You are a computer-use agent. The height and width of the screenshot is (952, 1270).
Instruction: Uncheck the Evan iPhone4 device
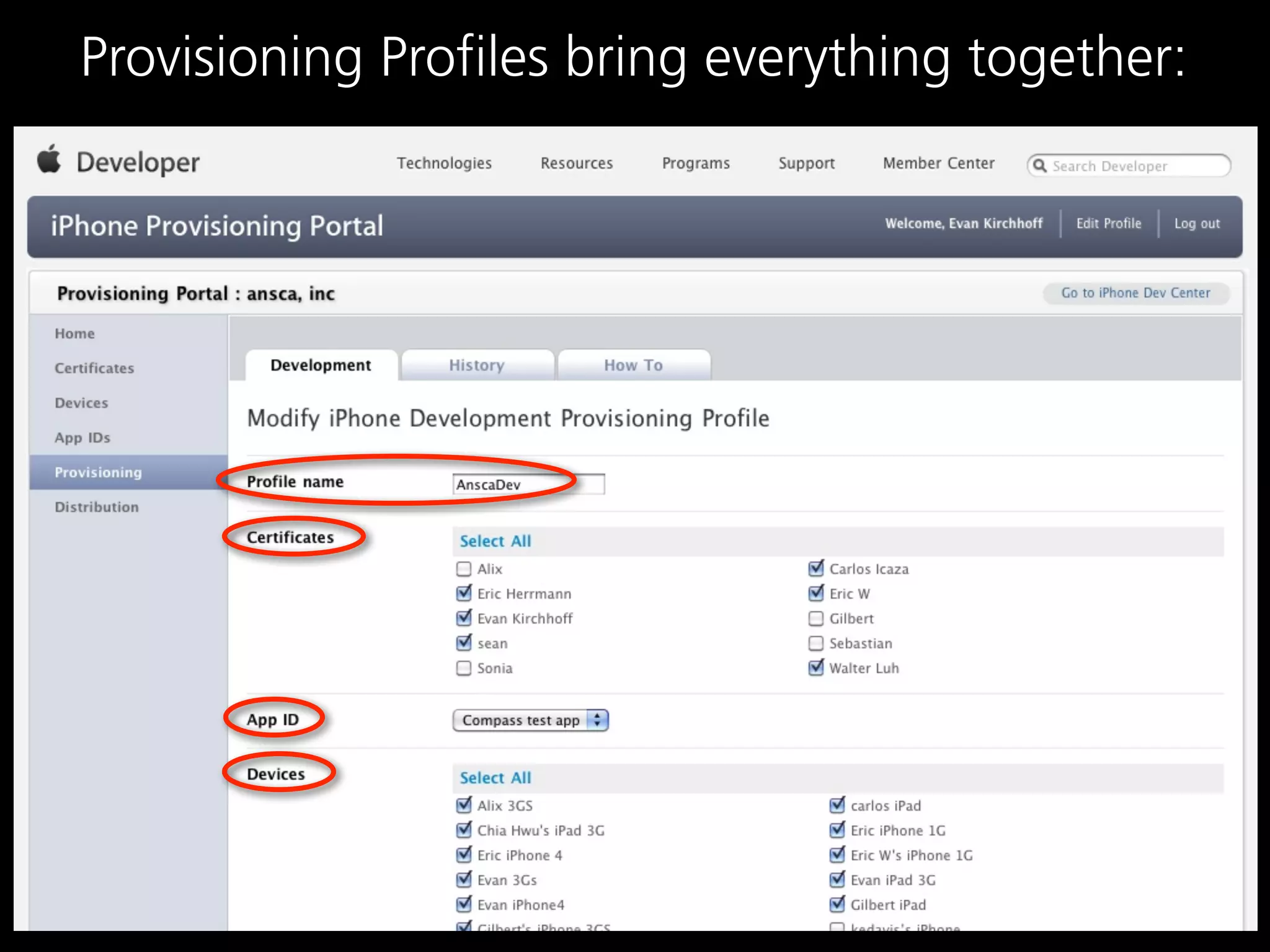tap(463, 905)
